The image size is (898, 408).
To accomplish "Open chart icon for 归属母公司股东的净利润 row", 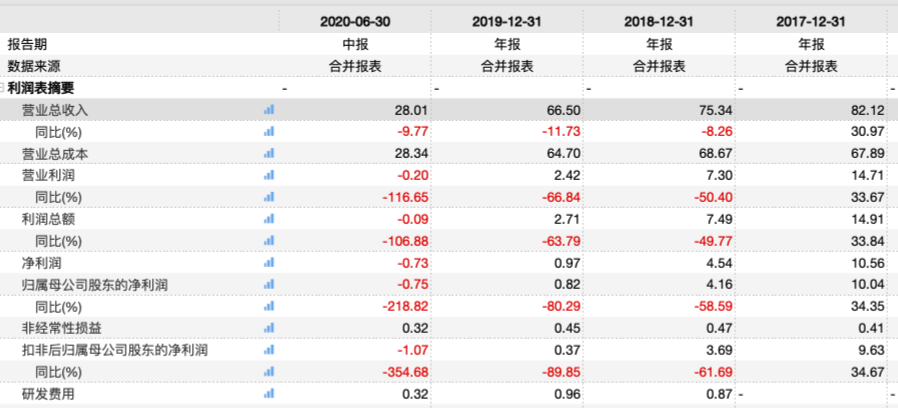I will [x=269, y=284].
